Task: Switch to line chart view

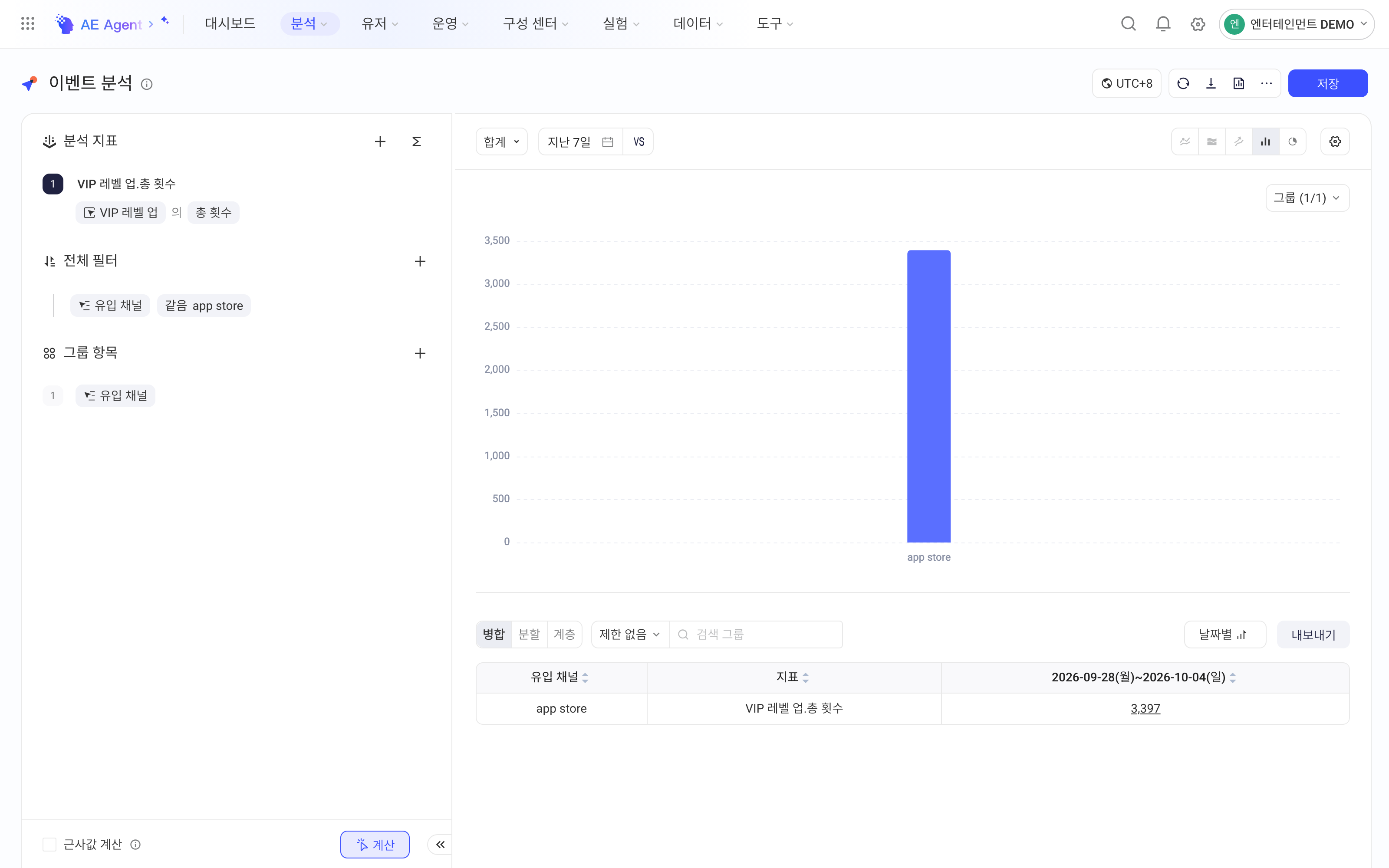Action: [1185, 141]
